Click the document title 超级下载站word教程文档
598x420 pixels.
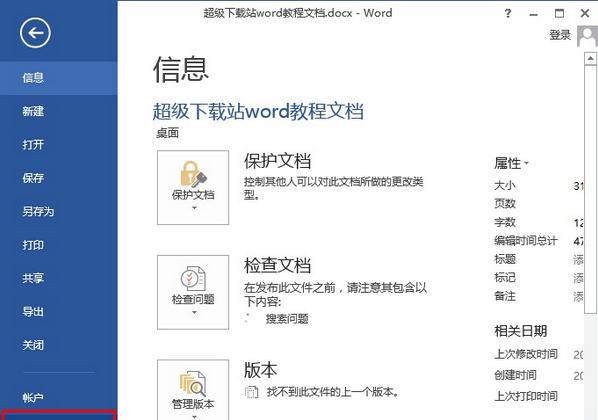coord(258,111)
